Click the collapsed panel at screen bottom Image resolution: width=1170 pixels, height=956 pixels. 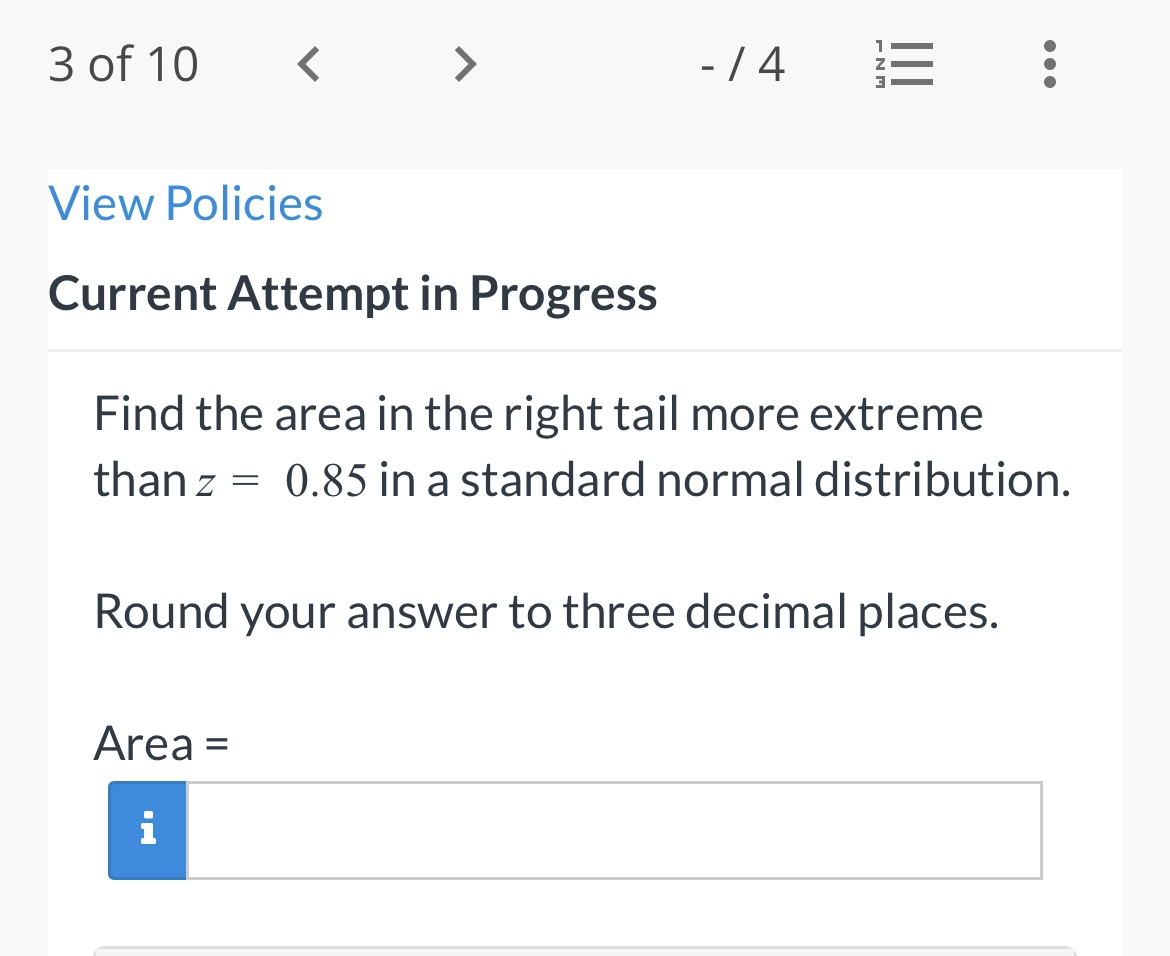click(x=585, y=951)
